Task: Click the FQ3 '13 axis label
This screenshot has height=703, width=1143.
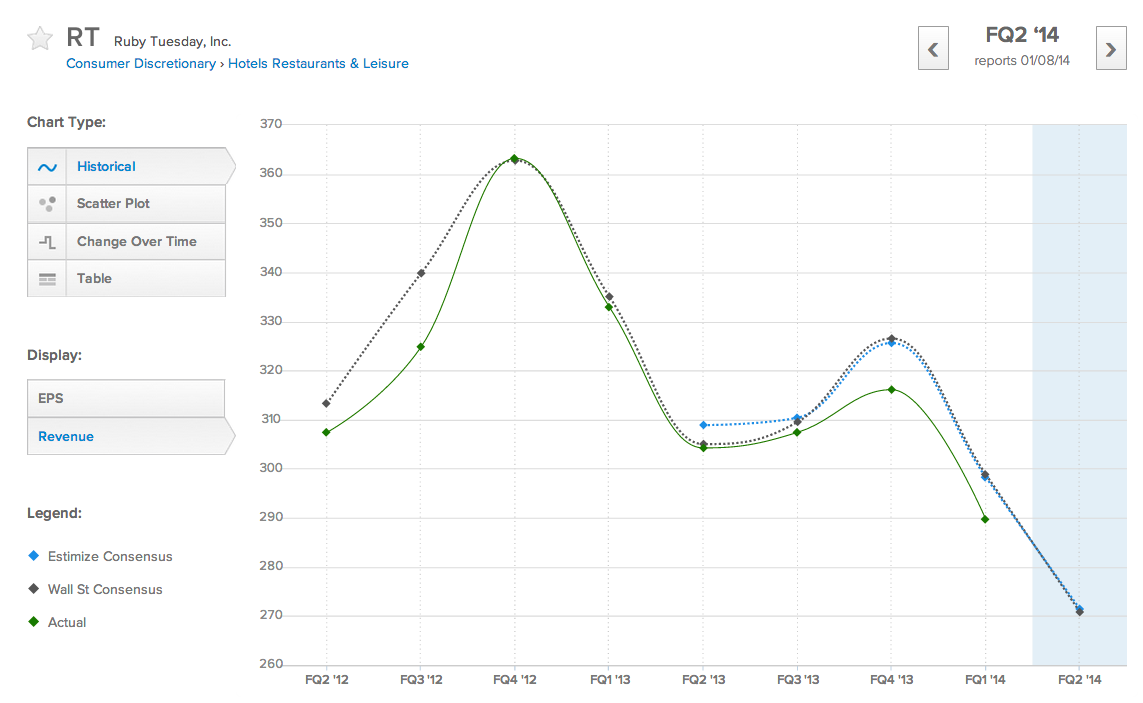Action: coord(797,680)
